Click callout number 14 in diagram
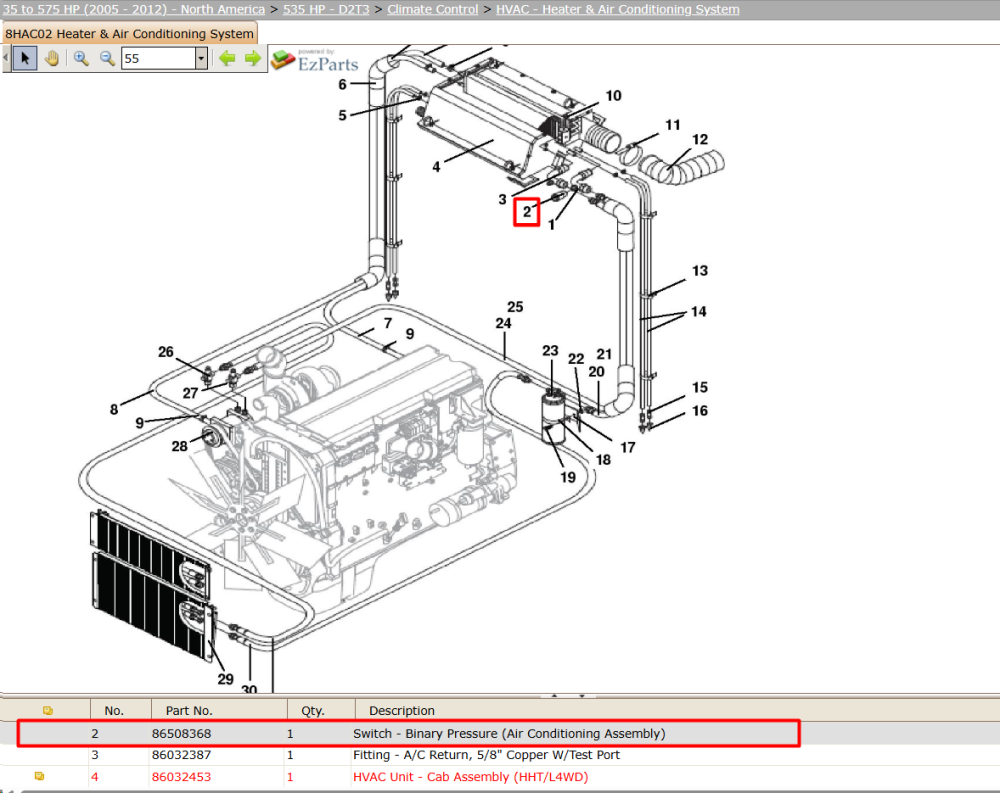The image size is (1000, 793). (698, 312)
